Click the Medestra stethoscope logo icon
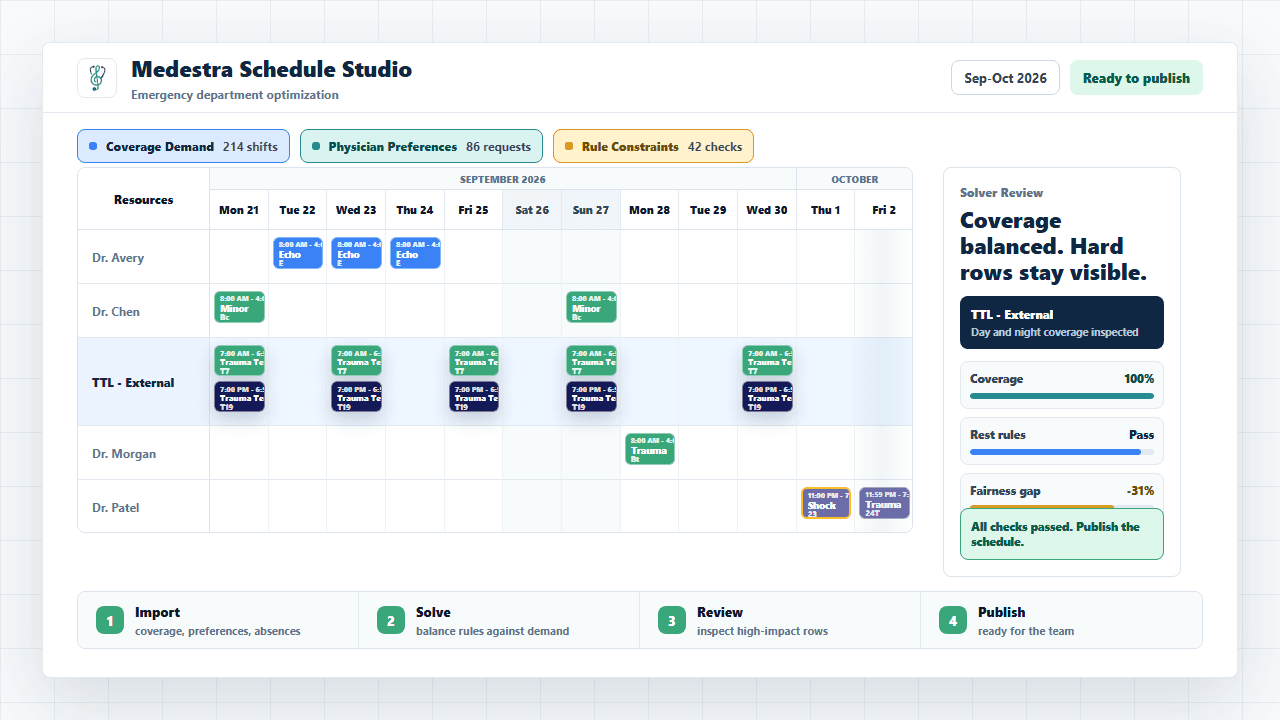Screen dimensions: 1280x720 click(x=97, y=78)
